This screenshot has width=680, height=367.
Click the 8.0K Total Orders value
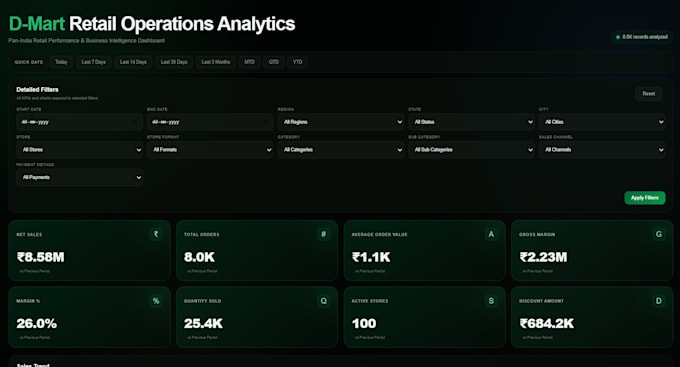(x=199, y=257)
